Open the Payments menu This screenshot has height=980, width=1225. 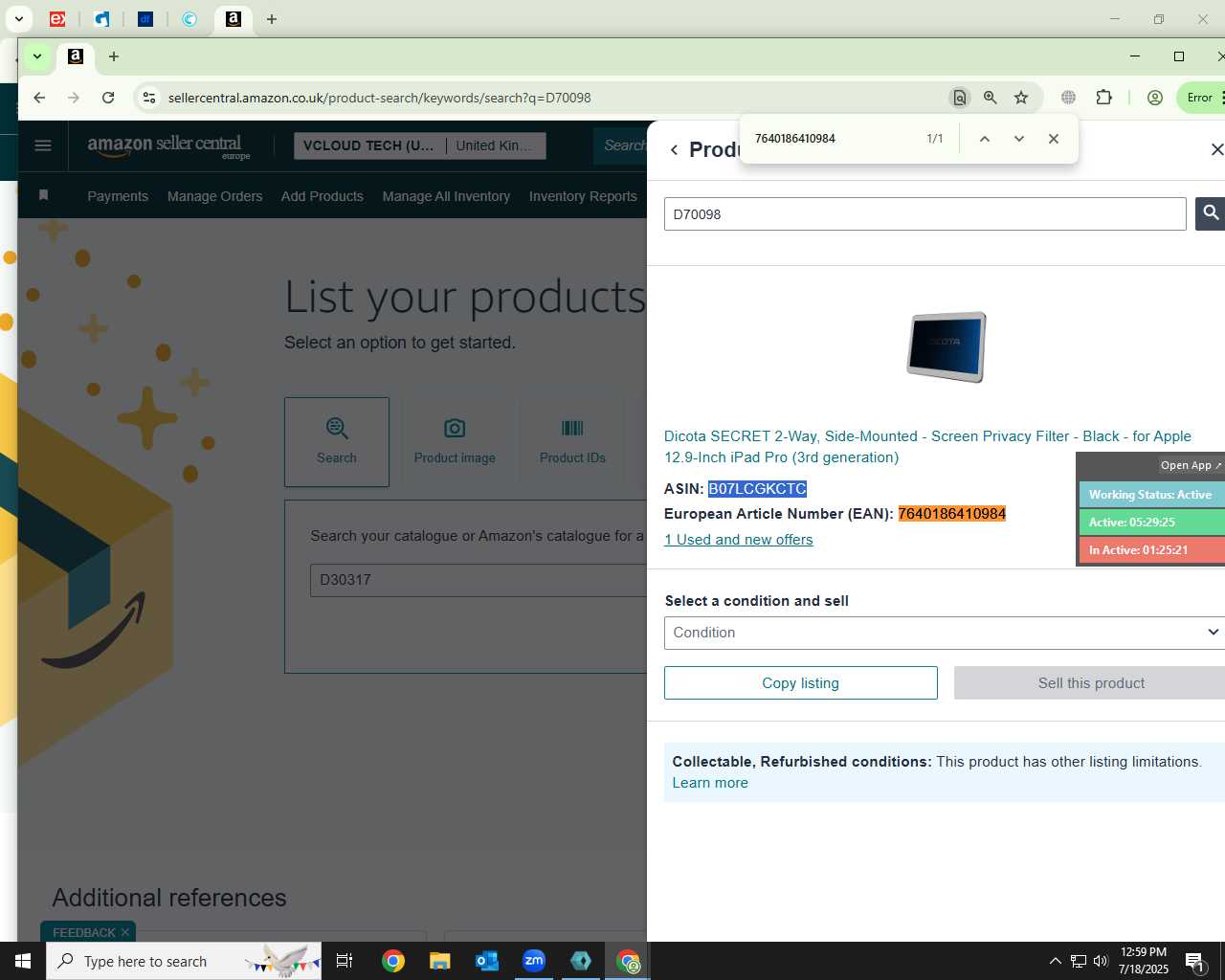(x=118, y=196)
